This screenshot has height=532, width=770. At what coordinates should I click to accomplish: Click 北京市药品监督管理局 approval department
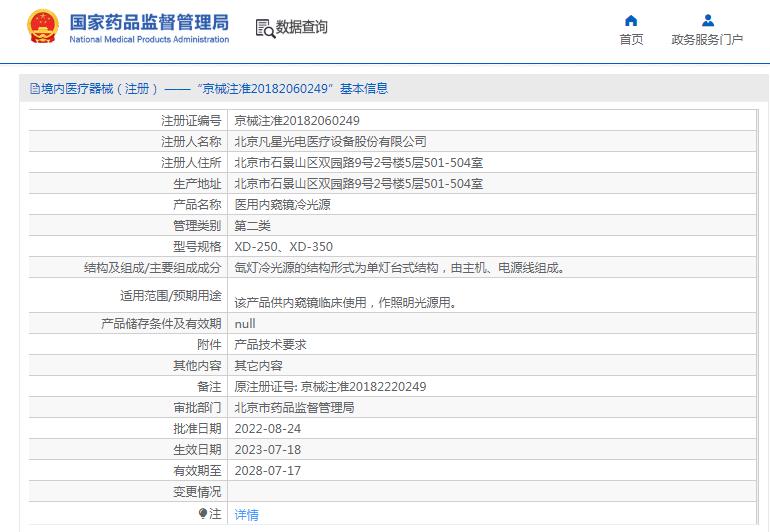pyautogui.click(x=294, y=408)
